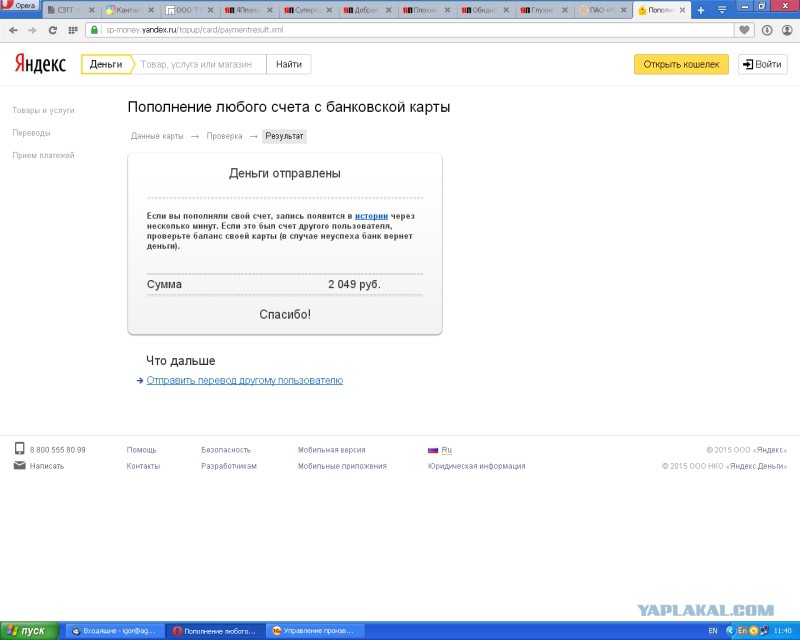Open the Контакты footer link
This screenshot has height=640, width=800.
tap(143, 466)
